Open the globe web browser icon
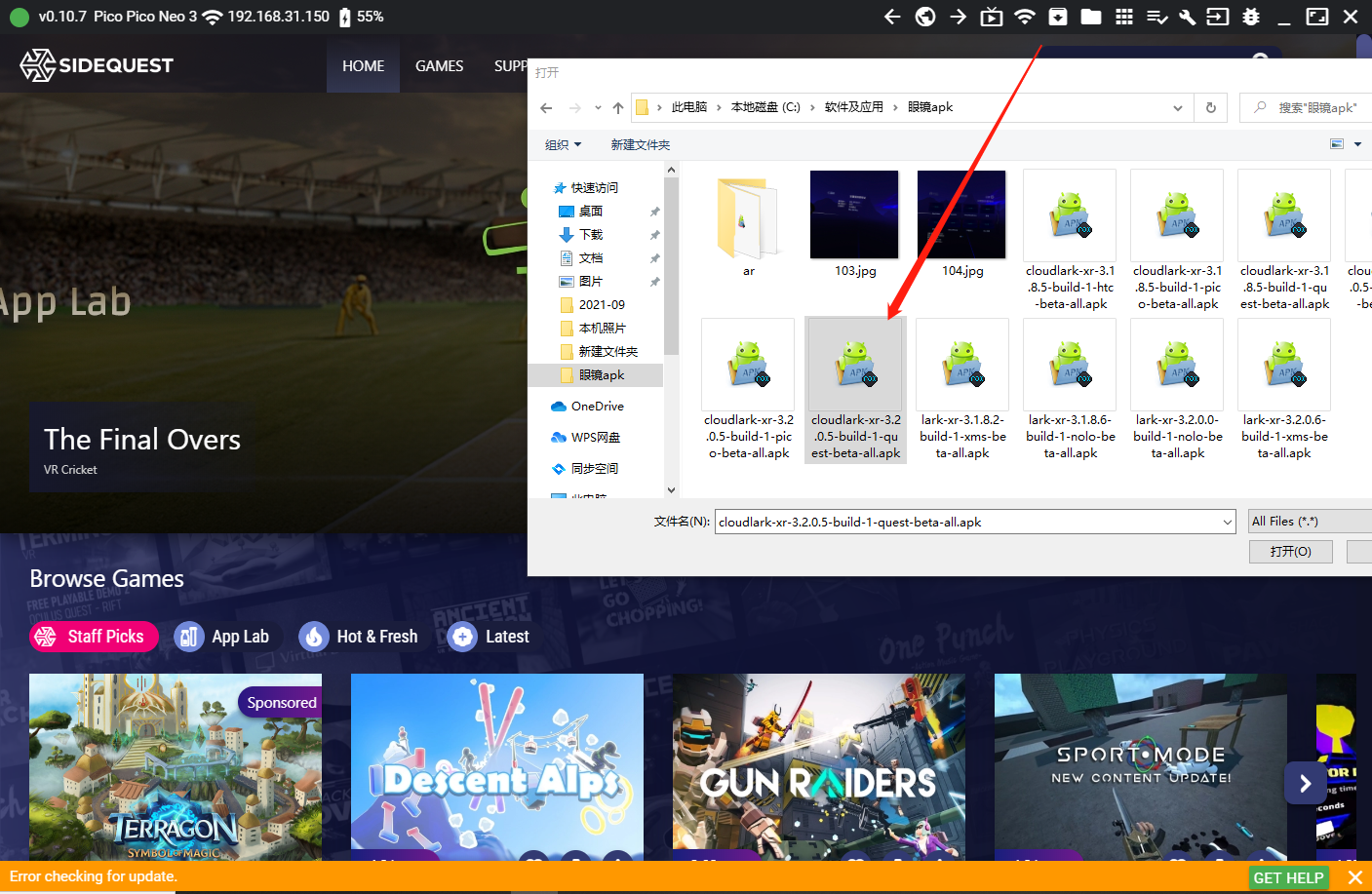1372x894 pixels. click(925, 17)
